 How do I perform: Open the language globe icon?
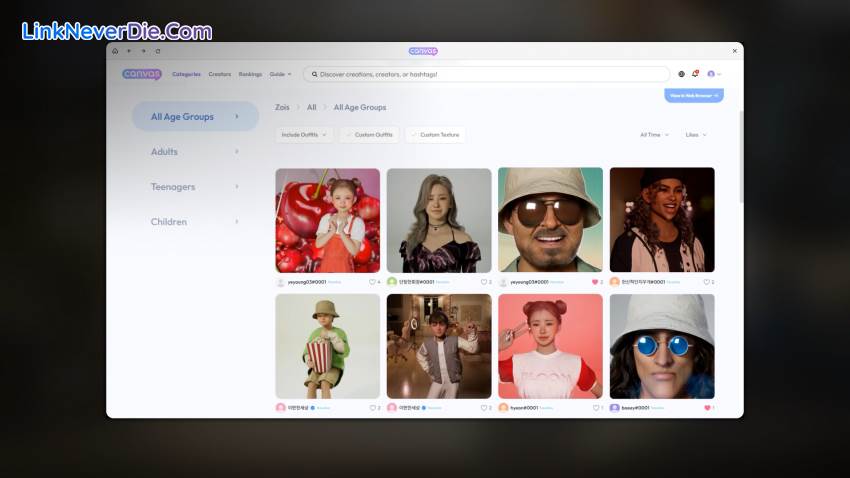(682, 74)
